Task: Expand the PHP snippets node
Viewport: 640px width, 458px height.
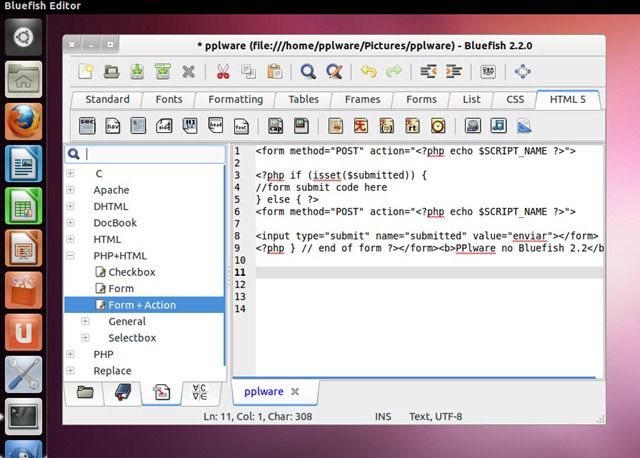Action: (x=71, y=354)
